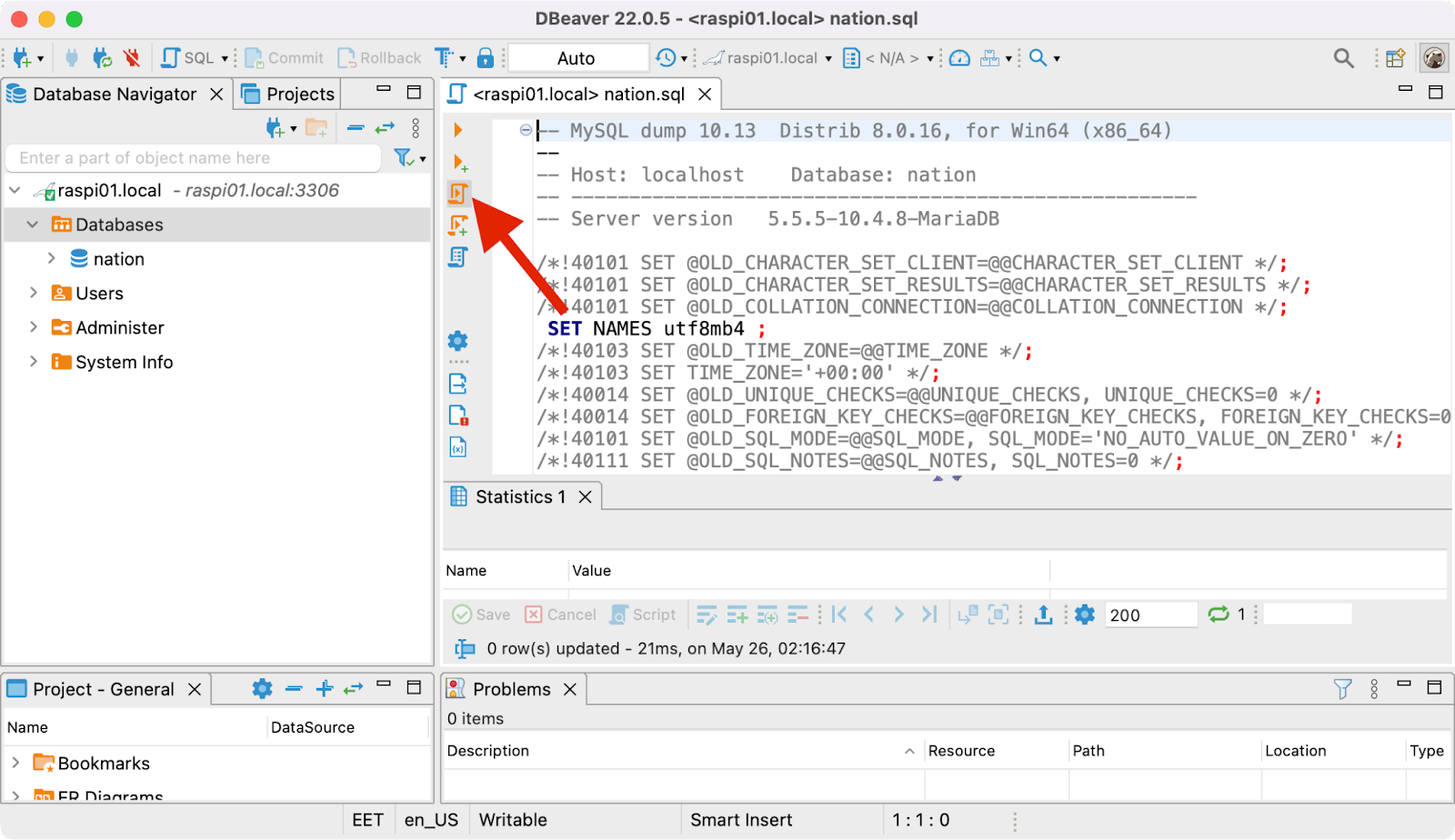Screen dimensions: 1455x840
Task: Expand the nation database node
Action: pyautogui.click(x=52, y=259)
